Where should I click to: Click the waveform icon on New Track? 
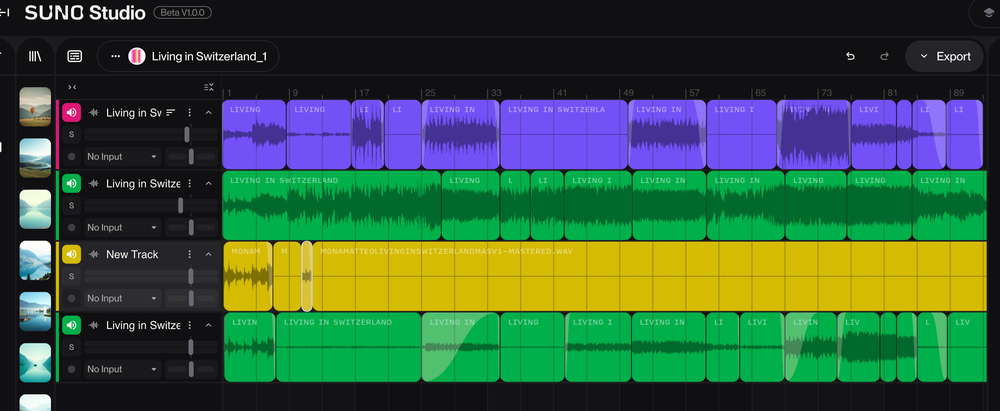[95, 255]
